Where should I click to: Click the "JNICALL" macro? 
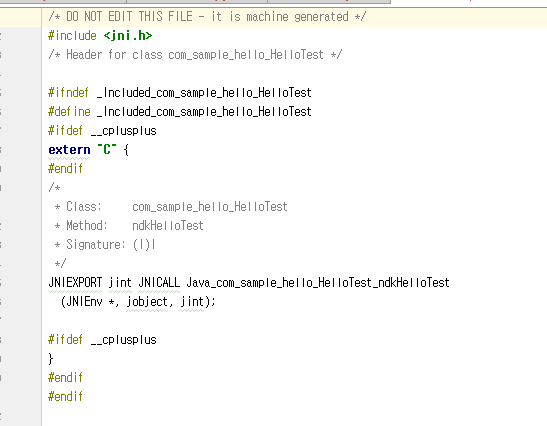point(159,283)
